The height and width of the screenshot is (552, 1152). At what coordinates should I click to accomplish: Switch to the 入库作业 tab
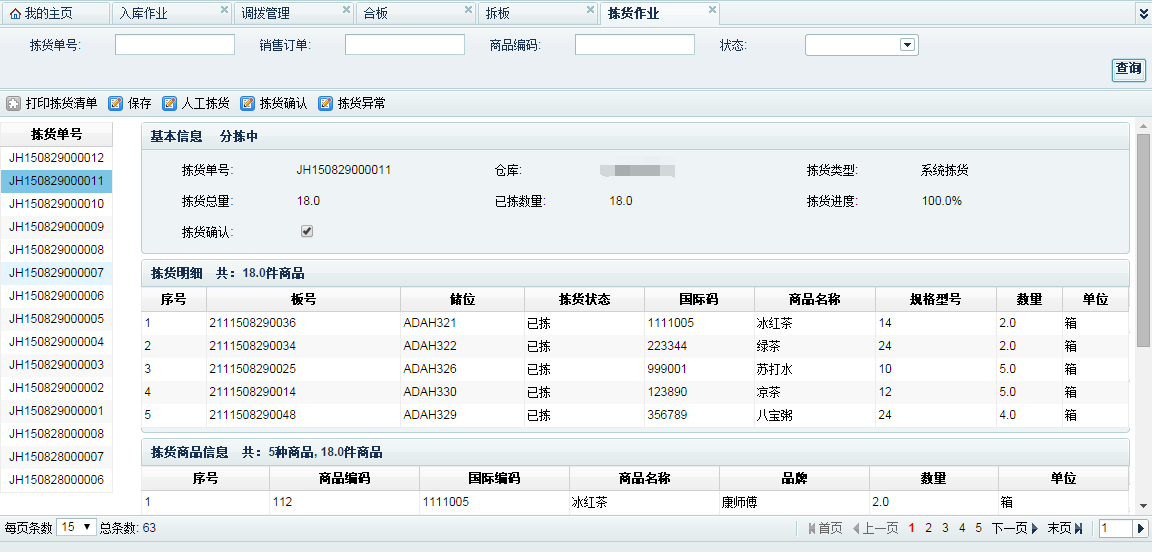143,14
